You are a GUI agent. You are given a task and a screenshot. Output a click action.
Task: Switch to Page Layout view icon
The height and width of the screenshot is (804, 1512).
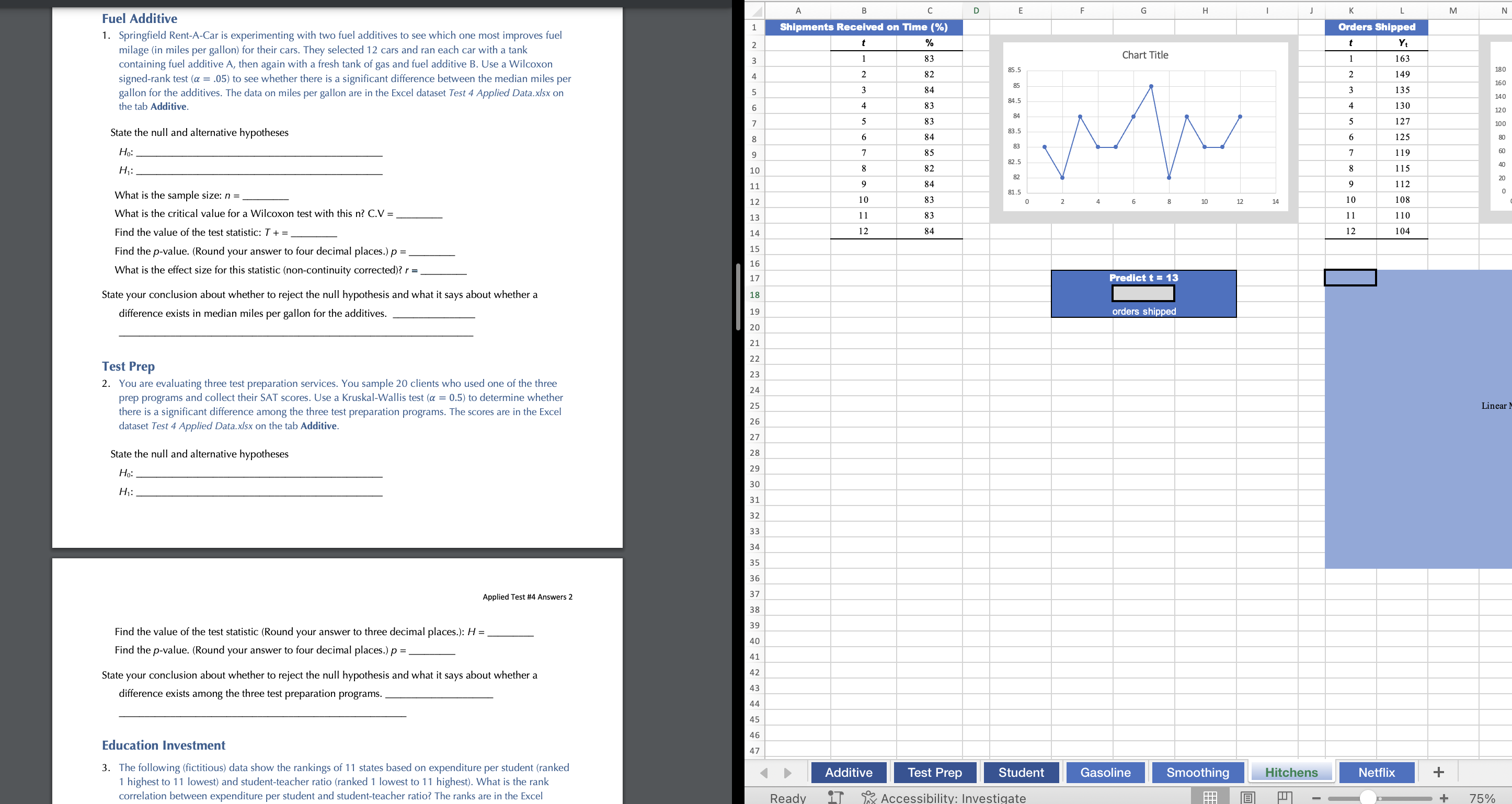(1247, 797)
